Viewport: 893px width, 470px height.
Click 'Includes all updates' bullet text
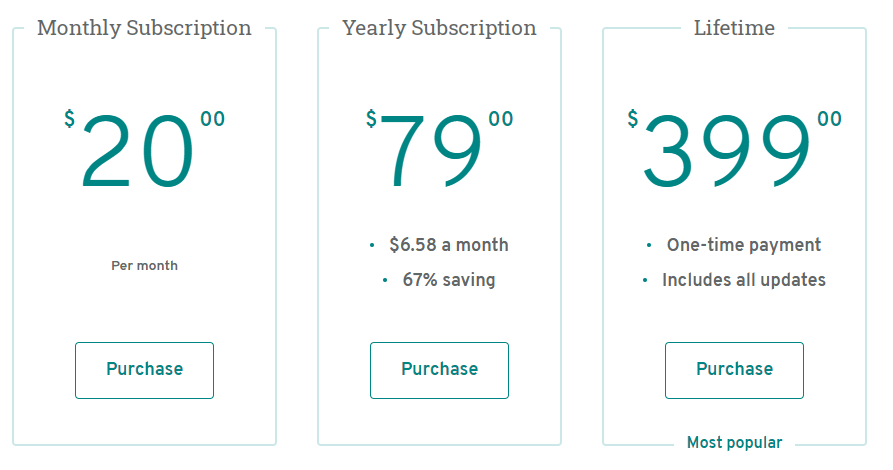point(744,280)
